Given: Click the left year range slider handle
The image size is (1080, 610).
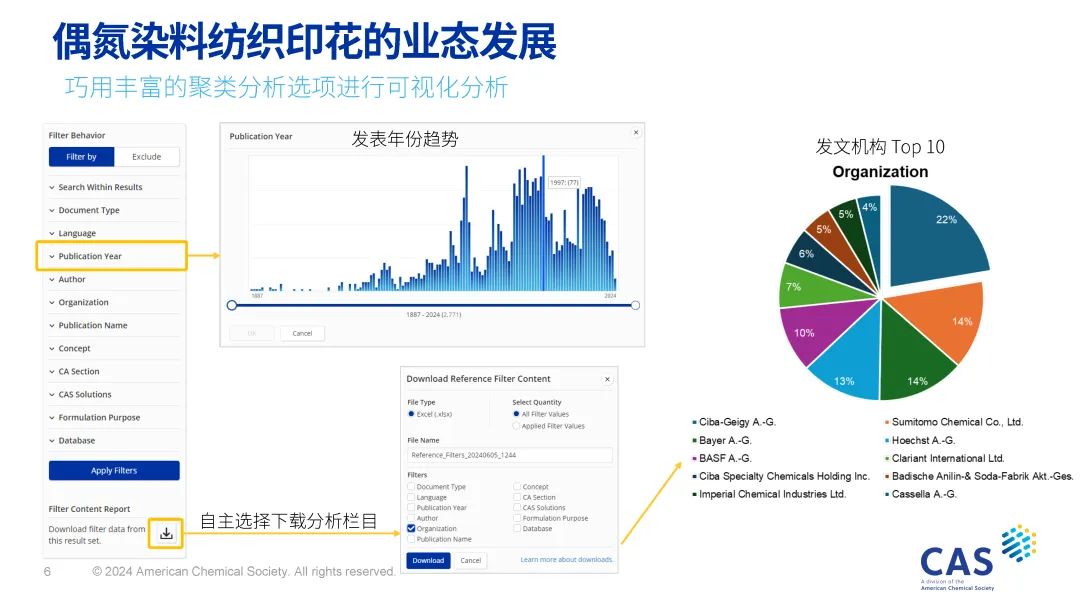Looking at the screenshot, I should pyautogui.click(x=232, y=305).
